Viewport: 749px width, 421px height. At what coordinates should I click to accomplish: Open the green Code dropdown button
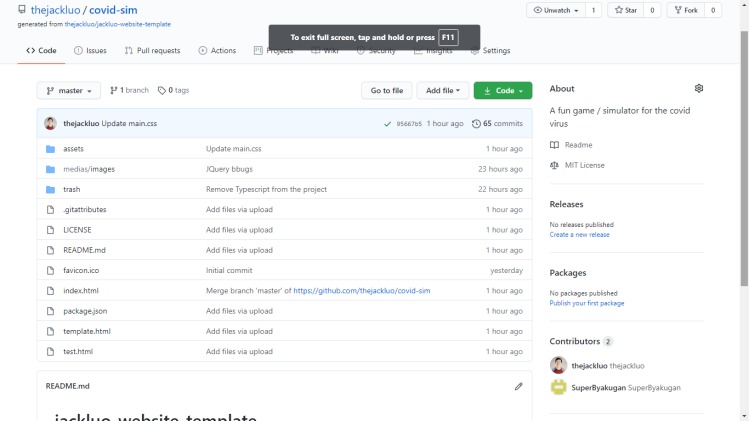503,90
